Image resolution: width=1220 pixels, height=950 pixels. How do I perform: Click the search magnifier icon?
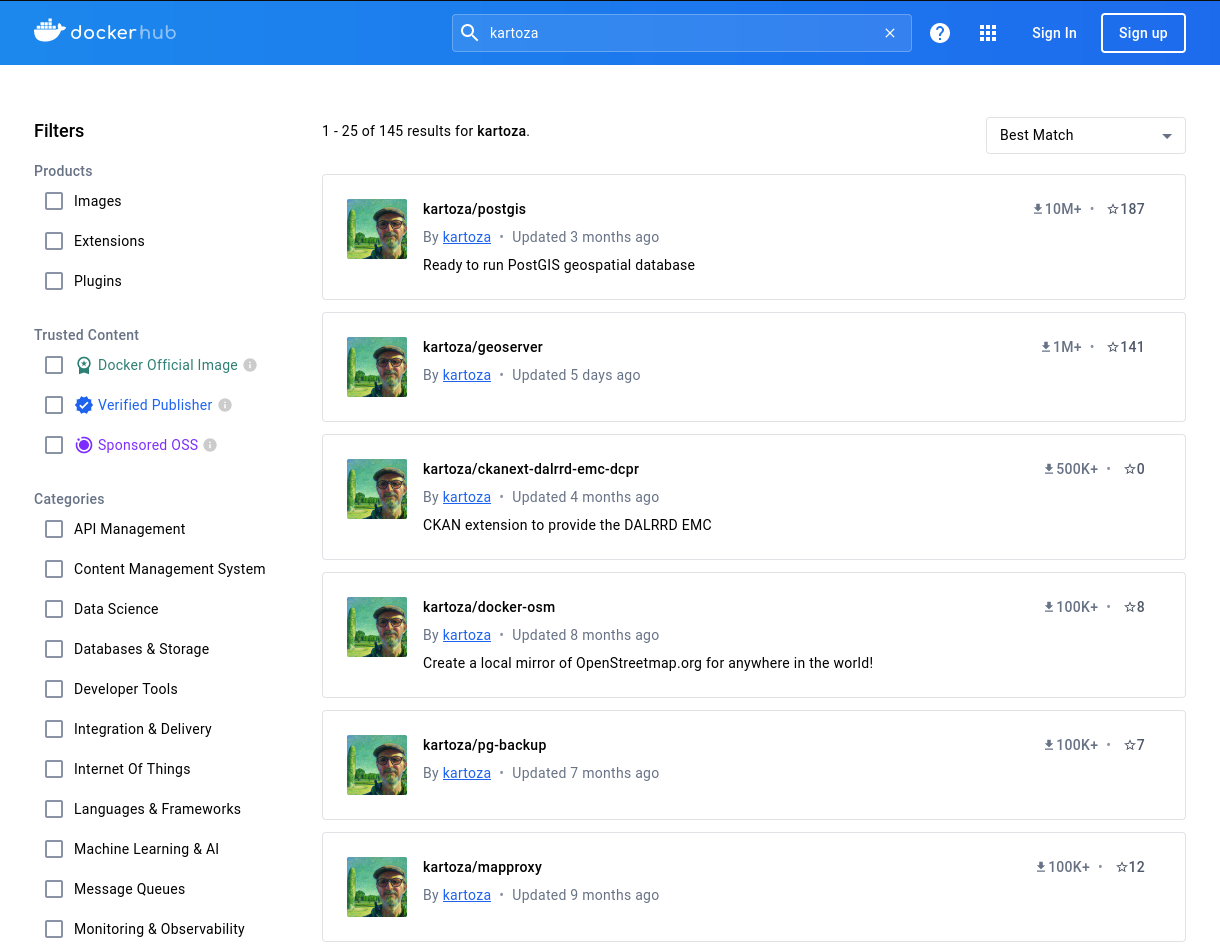click(x=470, y=33)
